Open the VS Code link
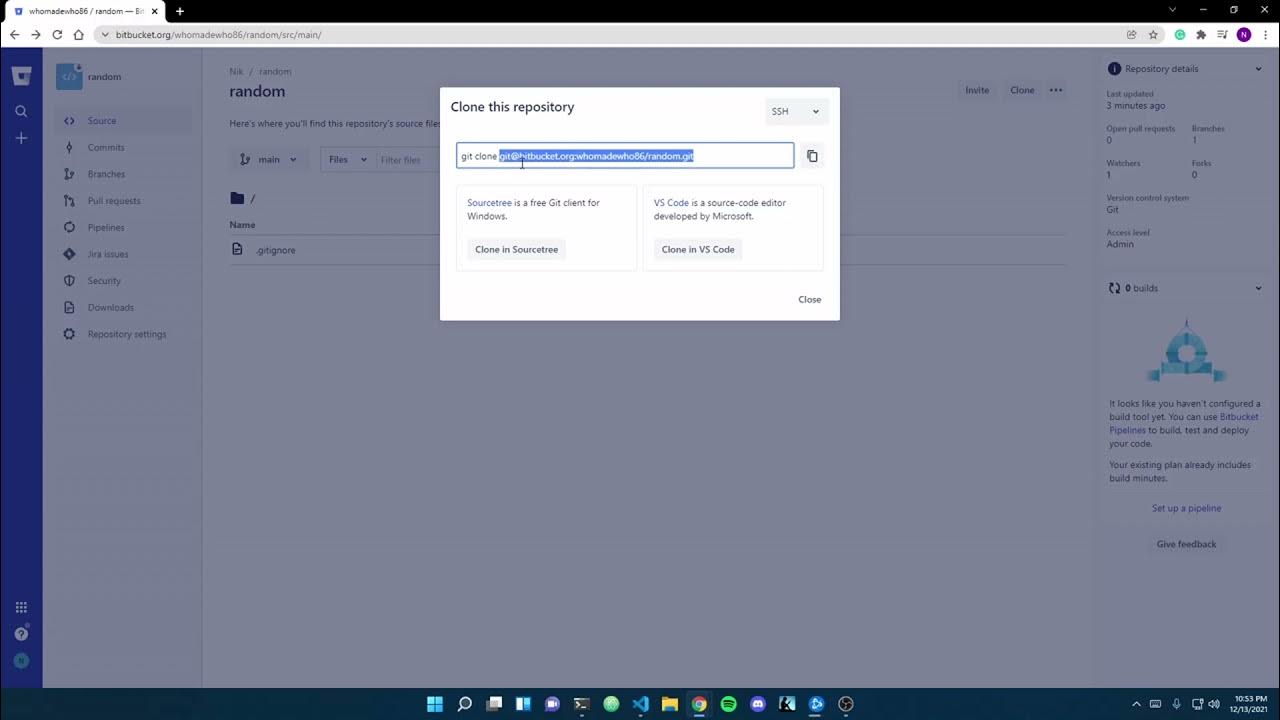 pyautogui.click(x=671, y=202)
